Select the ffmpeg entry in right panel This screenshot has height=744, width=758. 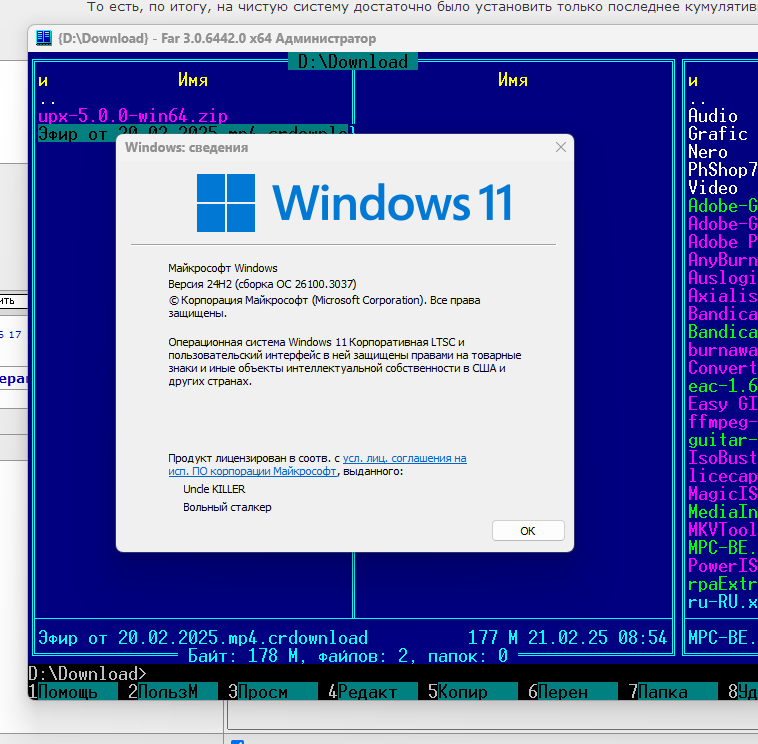point(722,422)
